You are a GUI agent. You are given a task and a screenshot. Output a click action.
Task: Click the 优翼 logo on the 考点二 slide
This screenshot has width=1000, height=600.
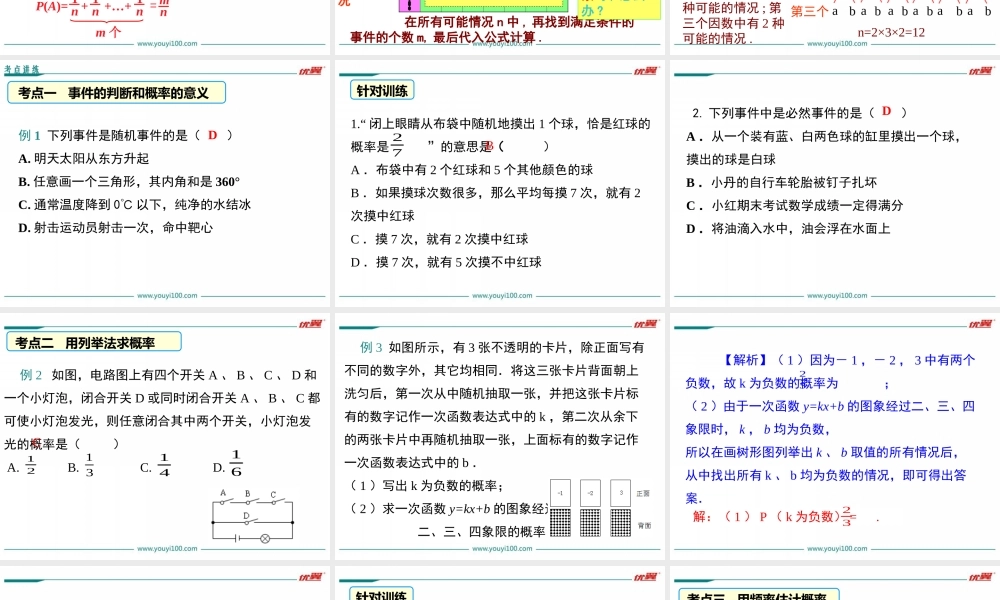pyautogui.click(x=312, y=324)
